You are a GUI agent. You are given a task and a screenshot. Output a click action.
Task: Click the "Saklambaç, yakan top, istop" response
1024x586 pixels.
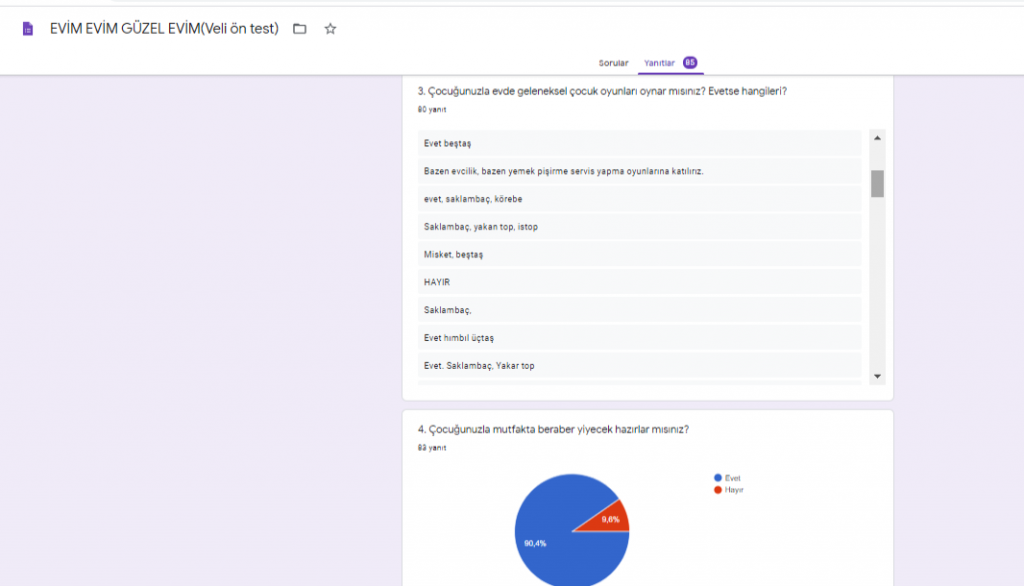tap(639, 227)
